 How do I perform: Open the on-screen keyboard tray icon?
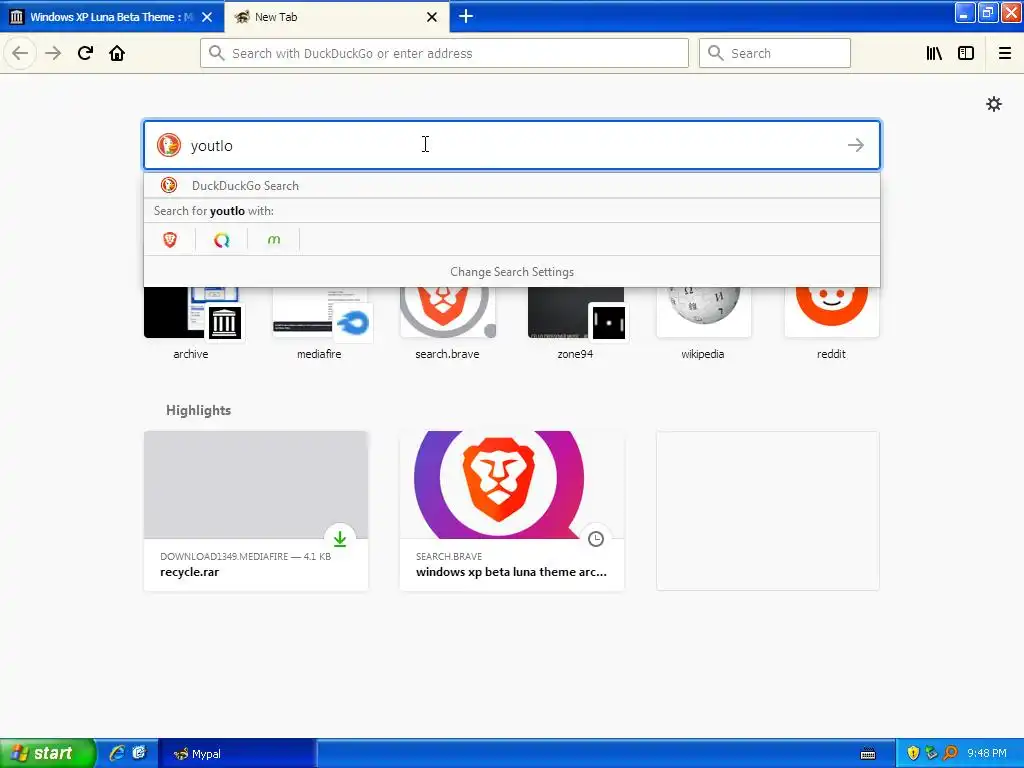tap(868, 754)
